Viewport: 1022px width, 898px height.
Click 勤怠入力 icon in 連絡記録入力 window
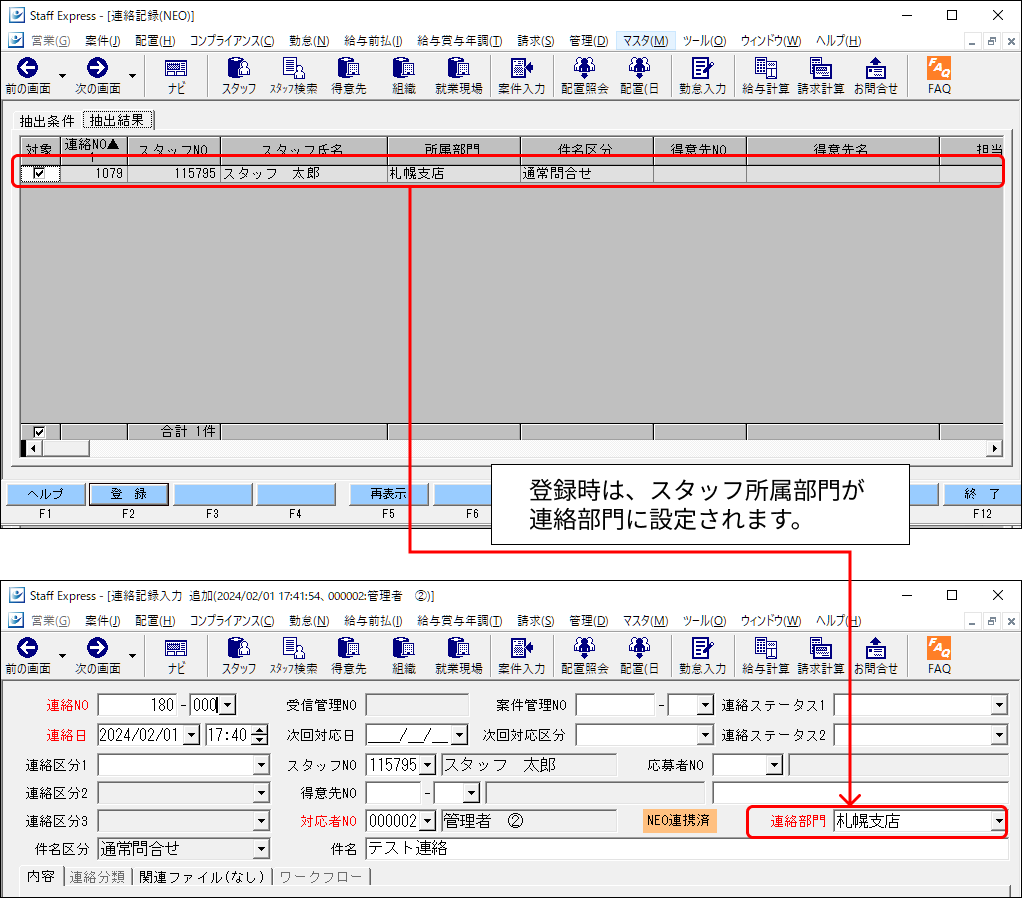[702, 656]
